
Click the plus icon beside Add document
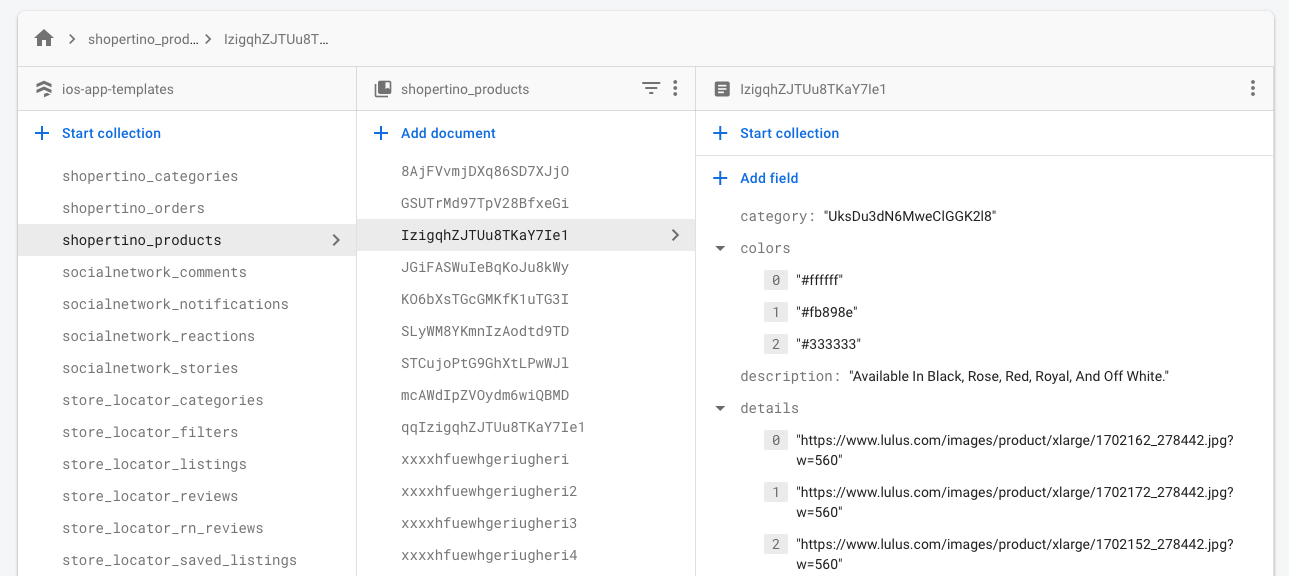click(x=381, y=133)
